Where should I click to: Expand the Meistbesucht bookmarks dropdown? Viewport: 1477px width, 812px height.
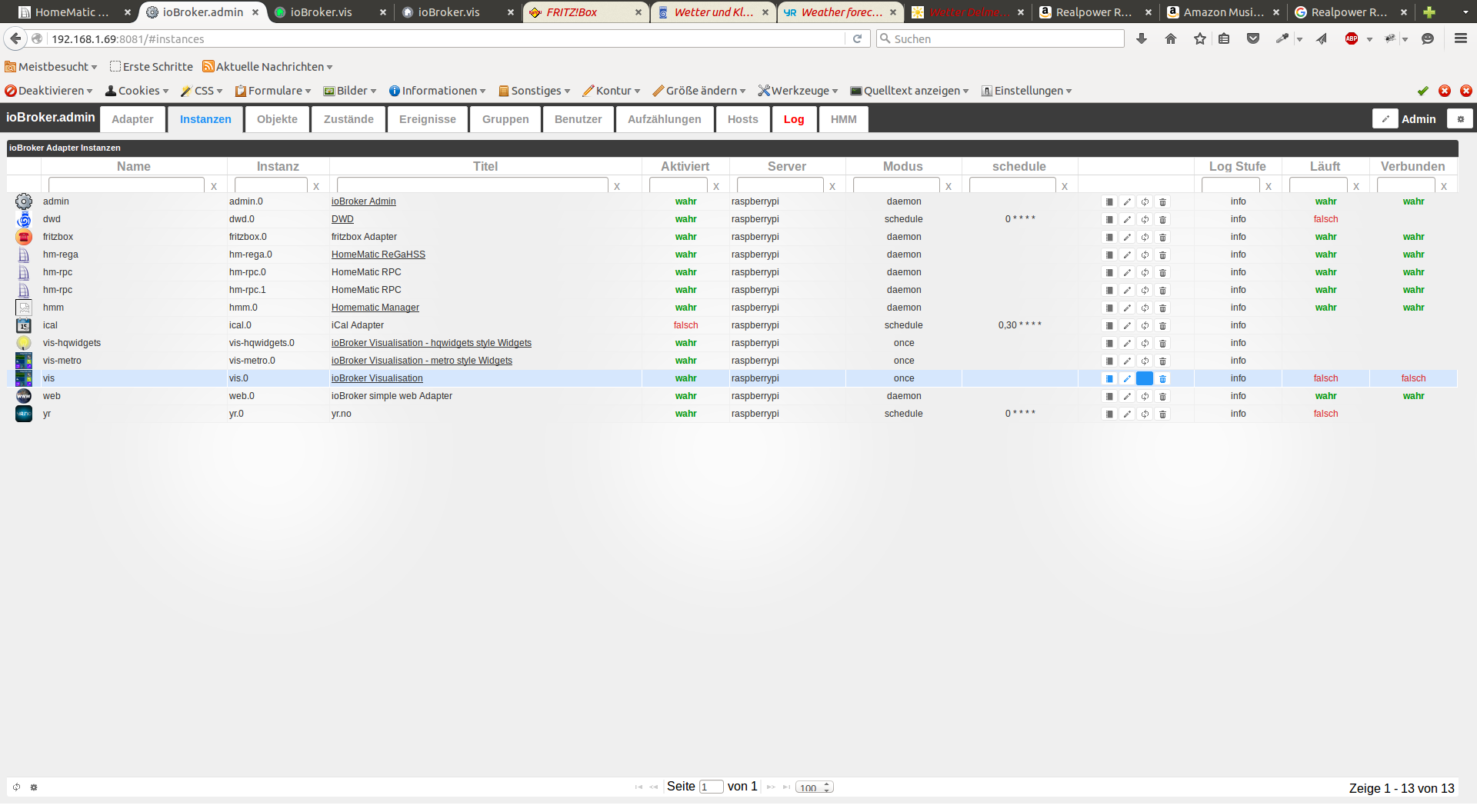[51, 67]
